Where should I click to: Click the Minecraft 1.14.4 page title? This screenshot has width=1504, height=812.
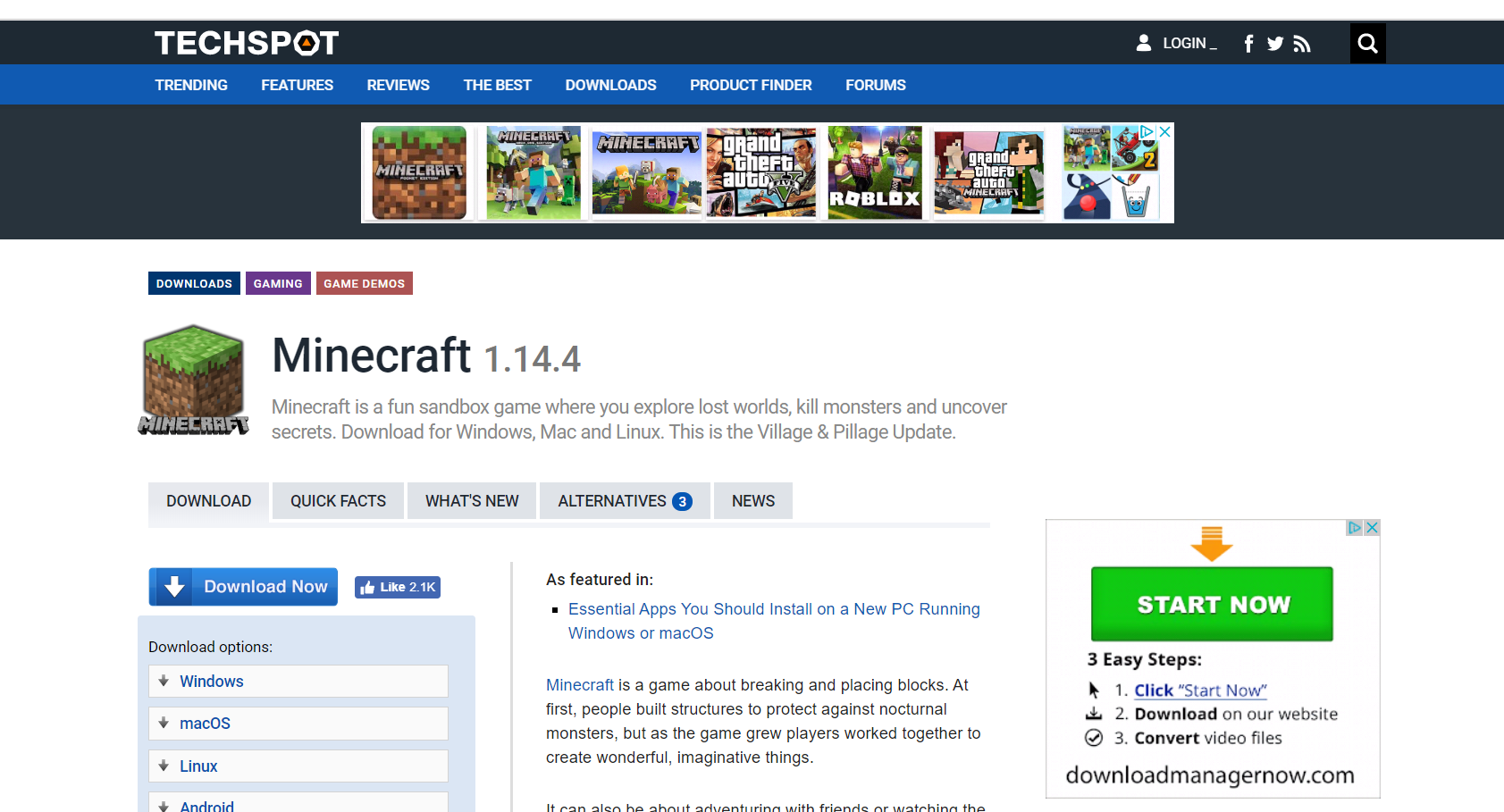[426, 356]
